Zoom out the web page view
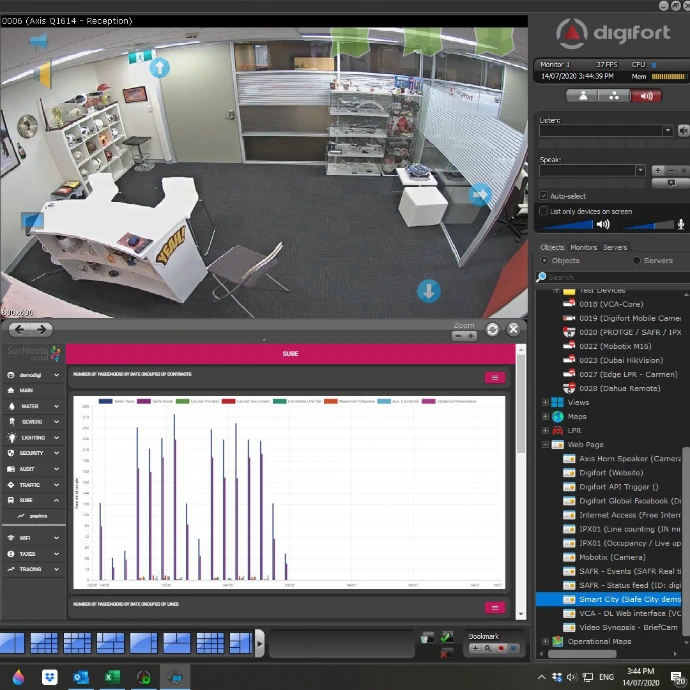This screenshot has width=690, height=690. tap(458, 336)
